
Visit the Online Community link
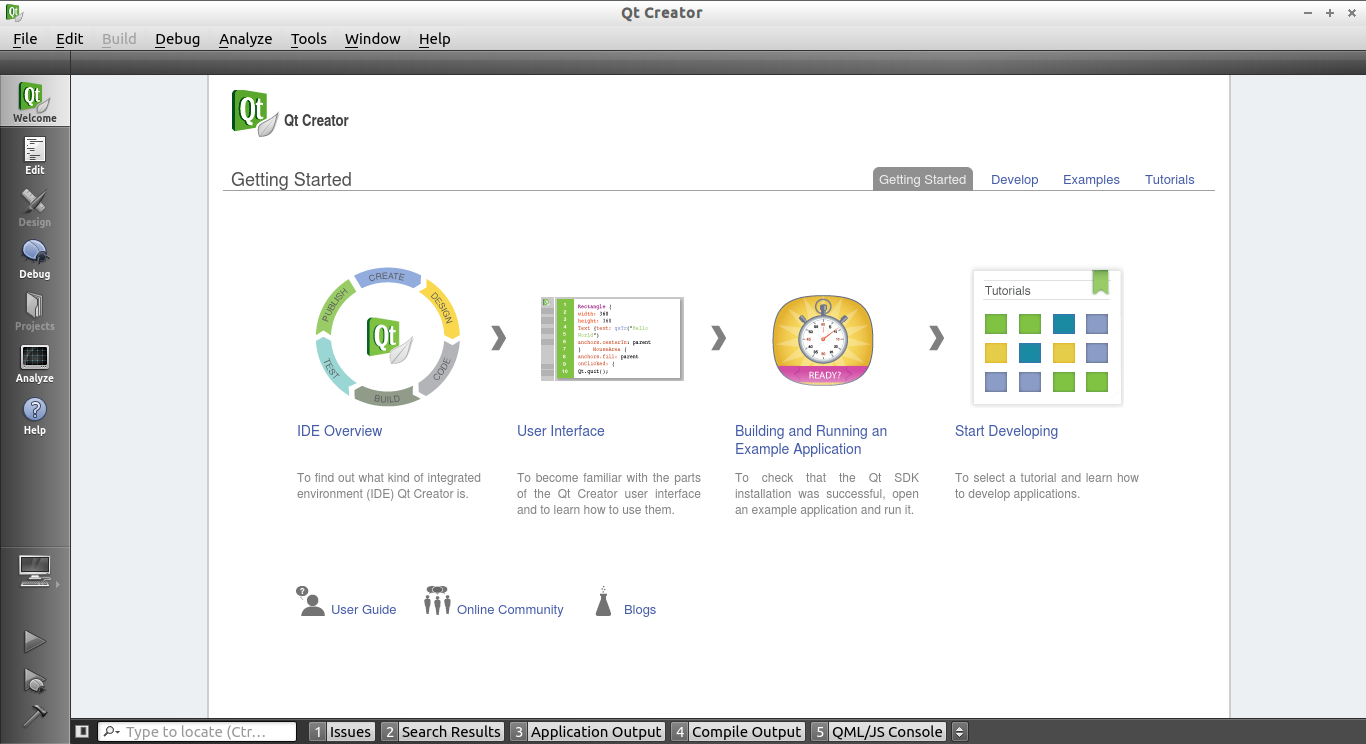coord(510,609)
